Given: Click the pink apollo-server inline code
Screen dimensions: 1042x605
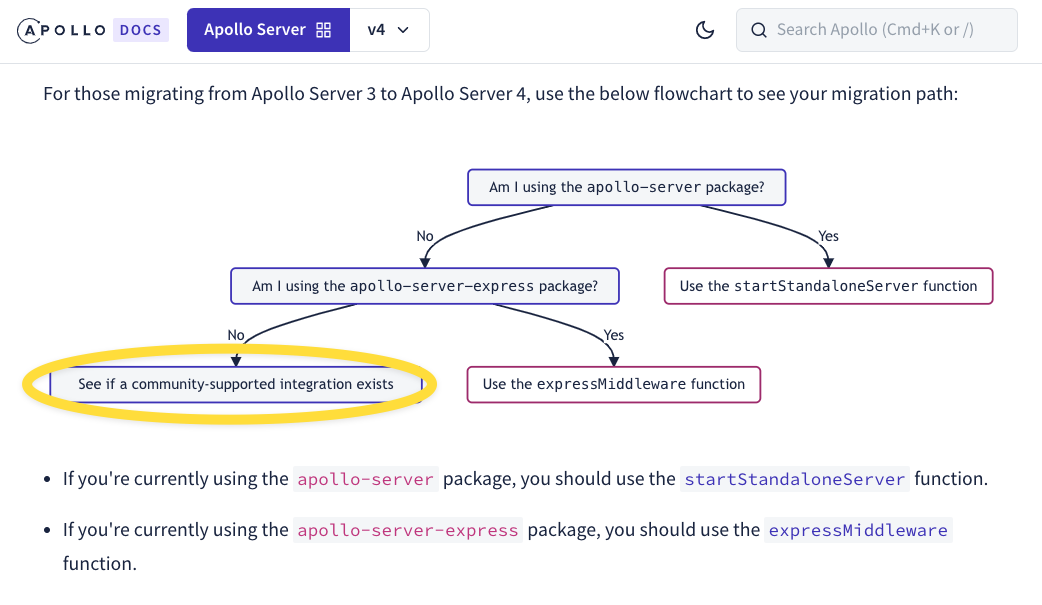Looking at the screenshot, I should tap(365, 479).
